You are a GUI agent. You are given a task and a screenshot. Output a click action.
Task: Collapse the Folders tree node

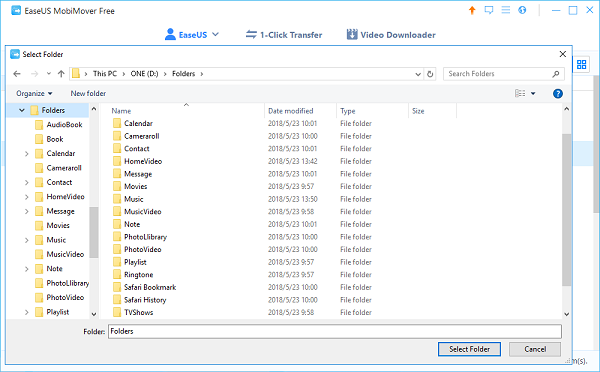click(x=22, y=110)
